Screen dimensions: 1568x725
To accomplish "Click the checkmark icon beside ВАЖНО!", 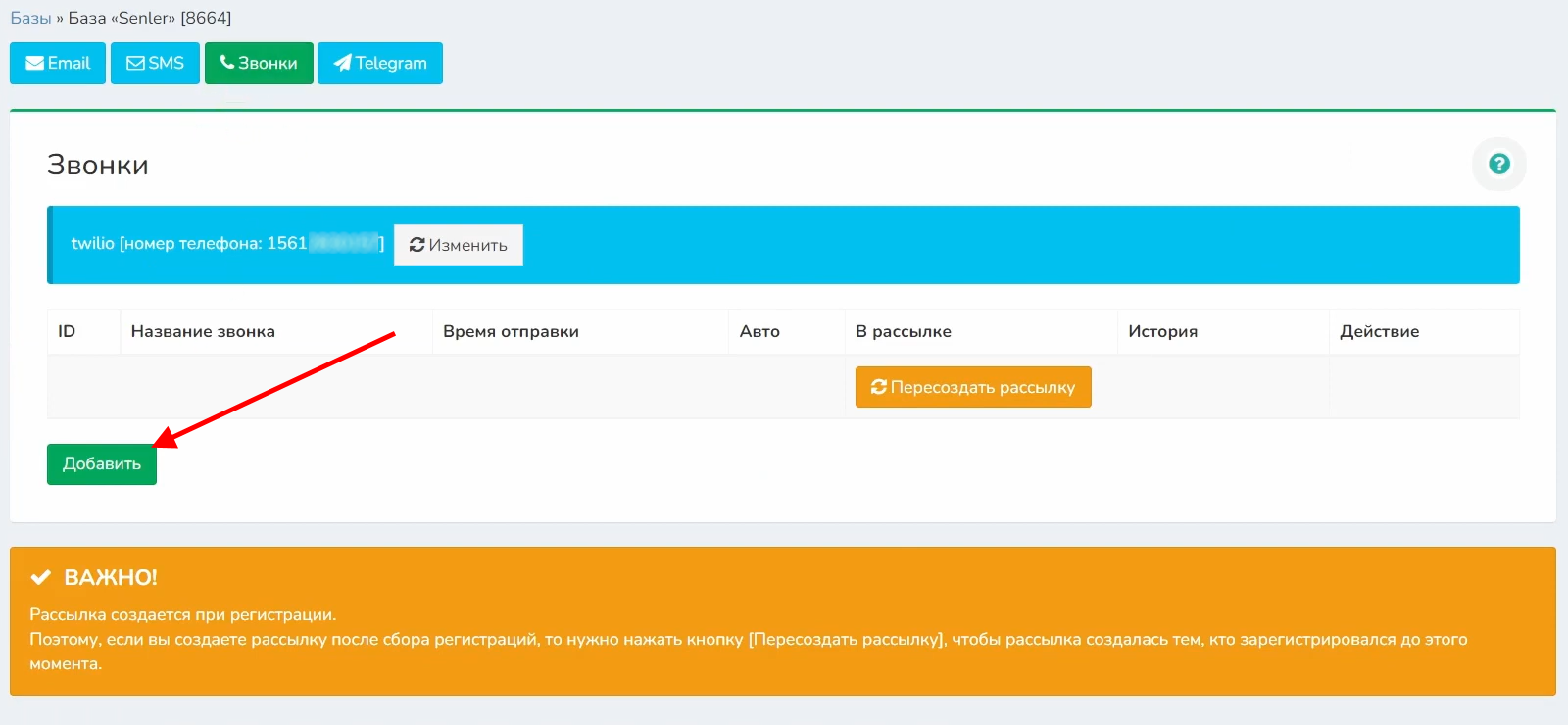I will (x=40, y=577).
